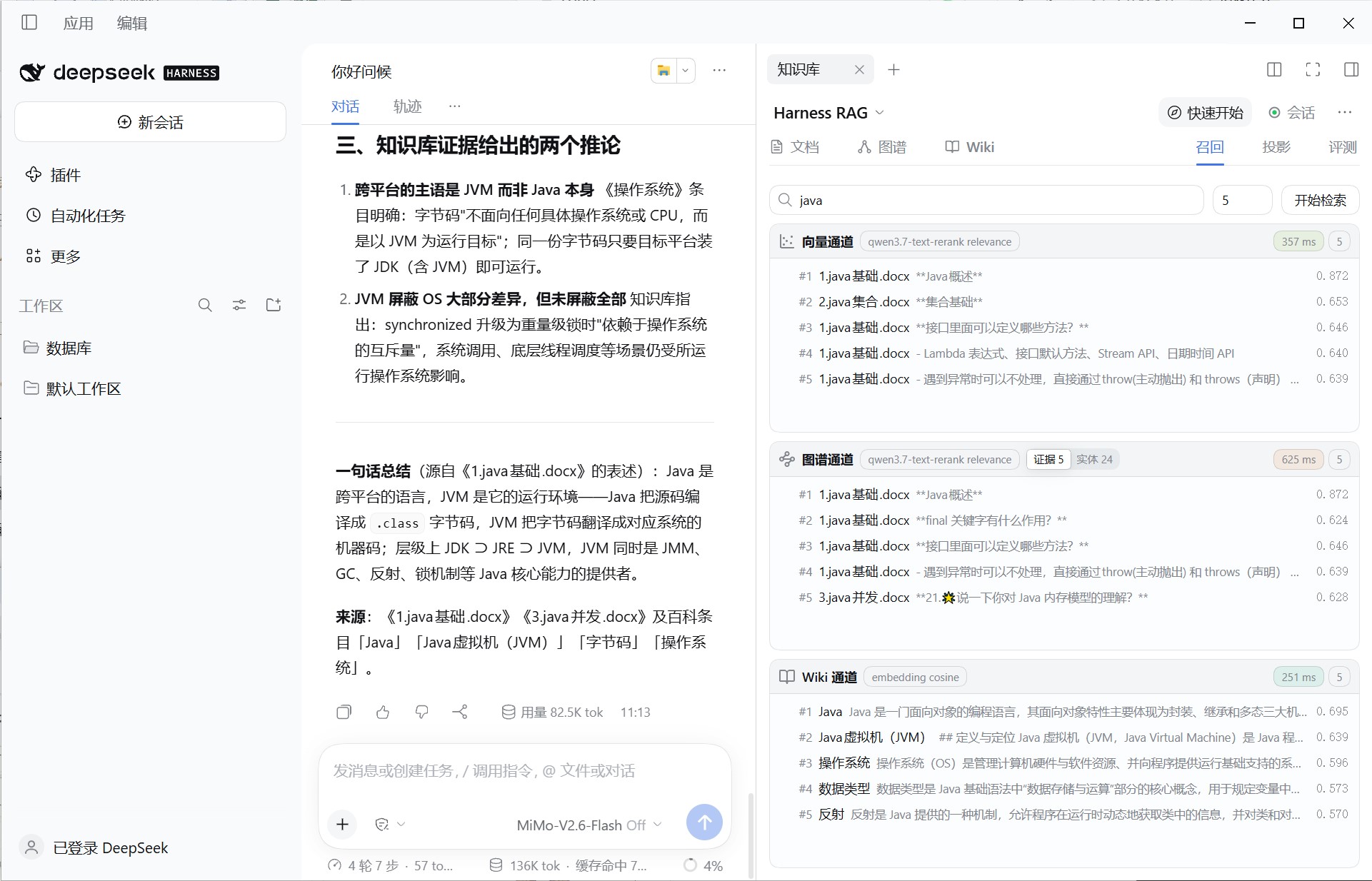
Task: Start a 新会话 conversation
Action: click(x=150, y=122)
